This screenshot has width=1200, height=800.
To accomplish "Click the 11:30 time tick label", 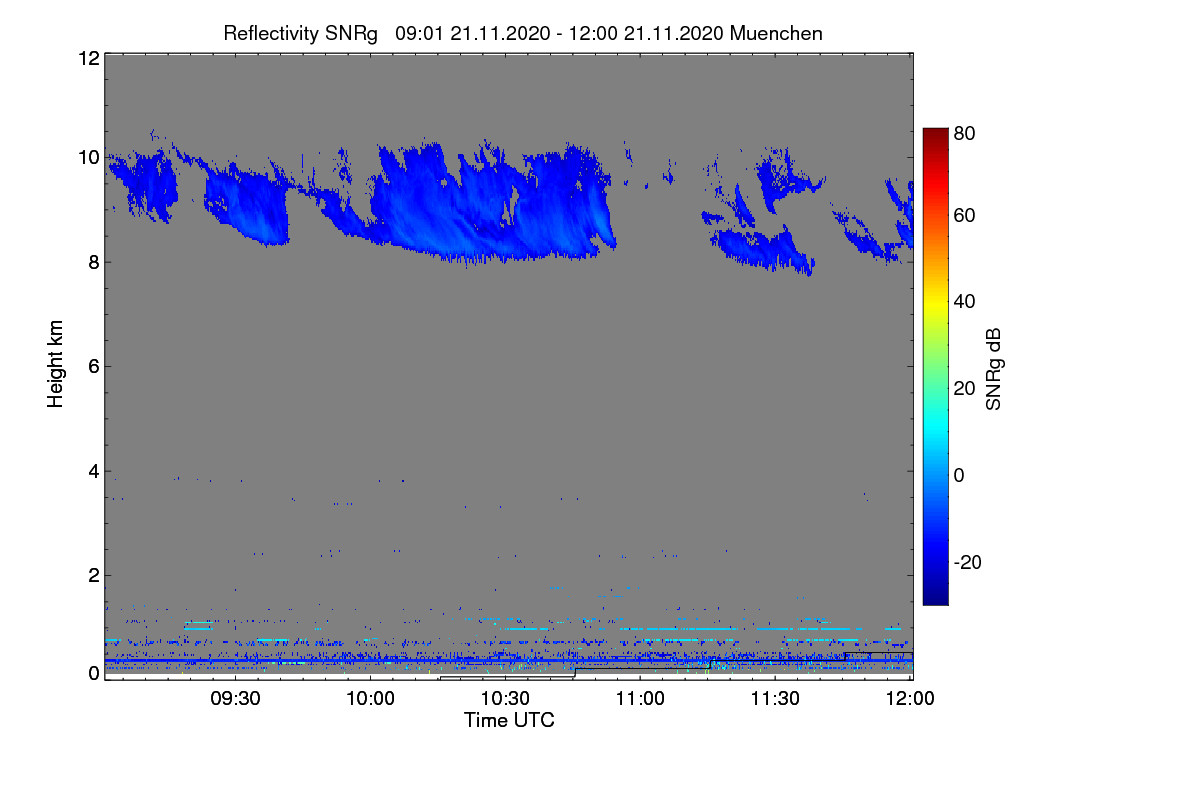I will tap(775, 699).
